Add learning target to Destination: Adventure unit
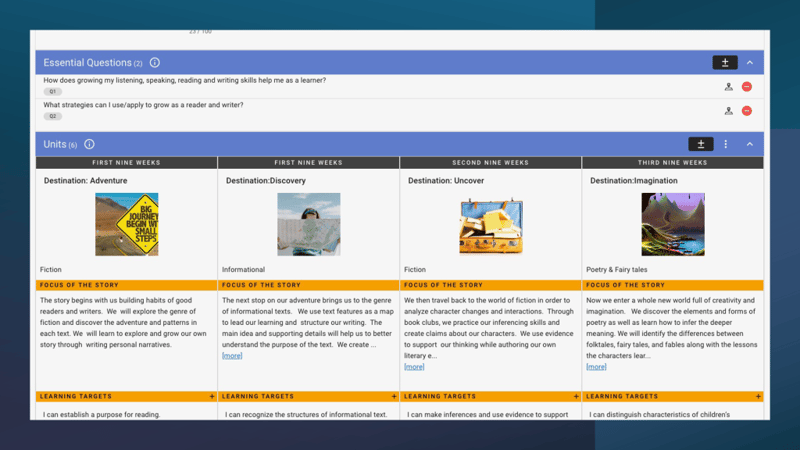Image resolution: width=800 pixels, height=450 pixels. (212, 397)
